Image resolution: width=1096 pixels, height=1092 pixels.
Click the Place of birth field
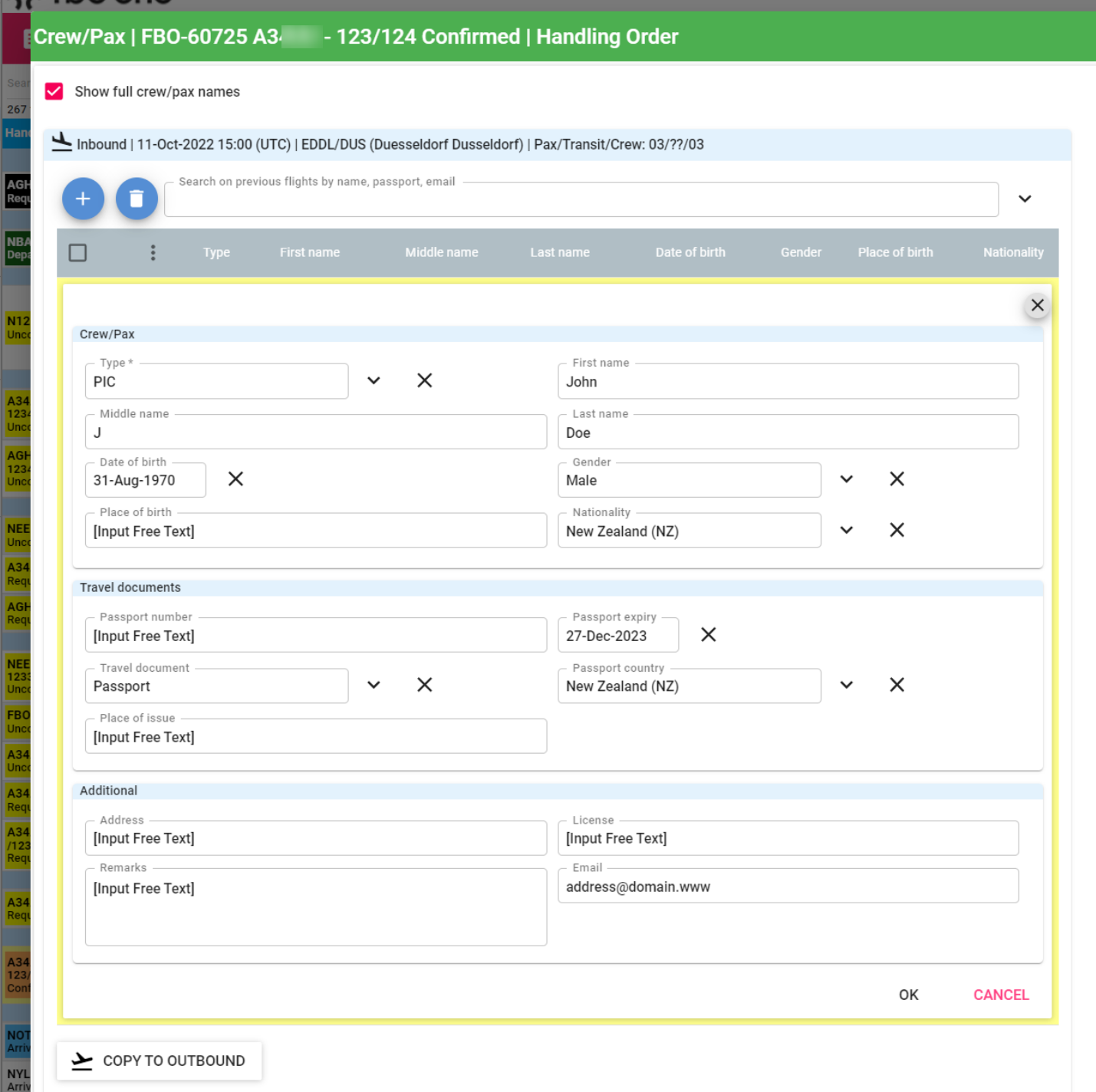(x=315, y=531)
